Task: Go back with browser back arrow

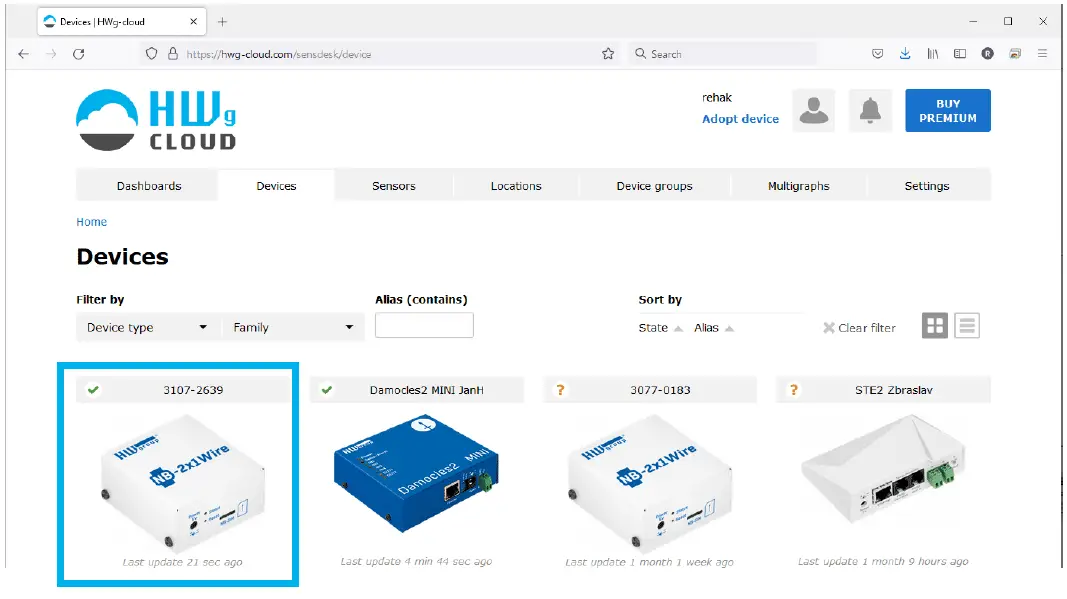Action: (x=24, y=54)
